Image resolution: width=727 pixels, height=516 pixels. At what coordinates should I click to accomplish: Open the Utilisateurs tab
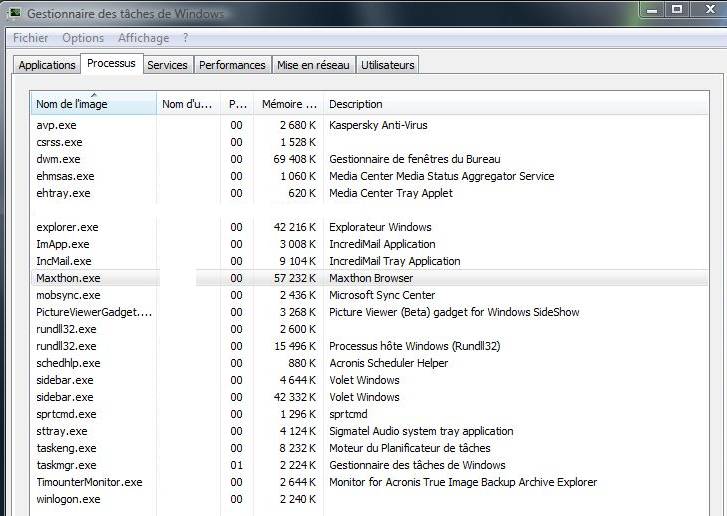(388, 65)
